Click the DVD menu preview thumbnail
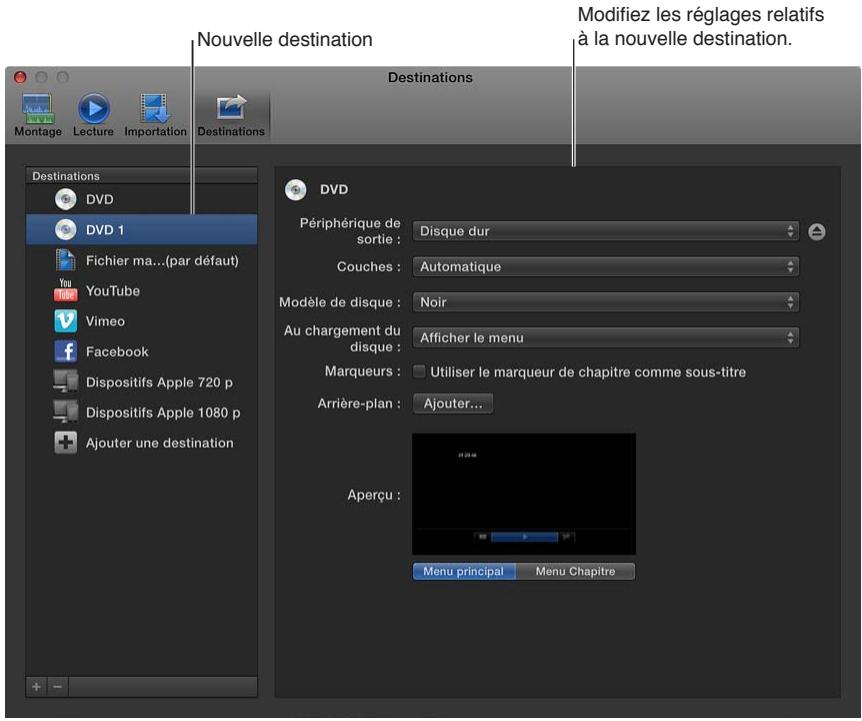862x721 pixels. (x=524, y=494)
